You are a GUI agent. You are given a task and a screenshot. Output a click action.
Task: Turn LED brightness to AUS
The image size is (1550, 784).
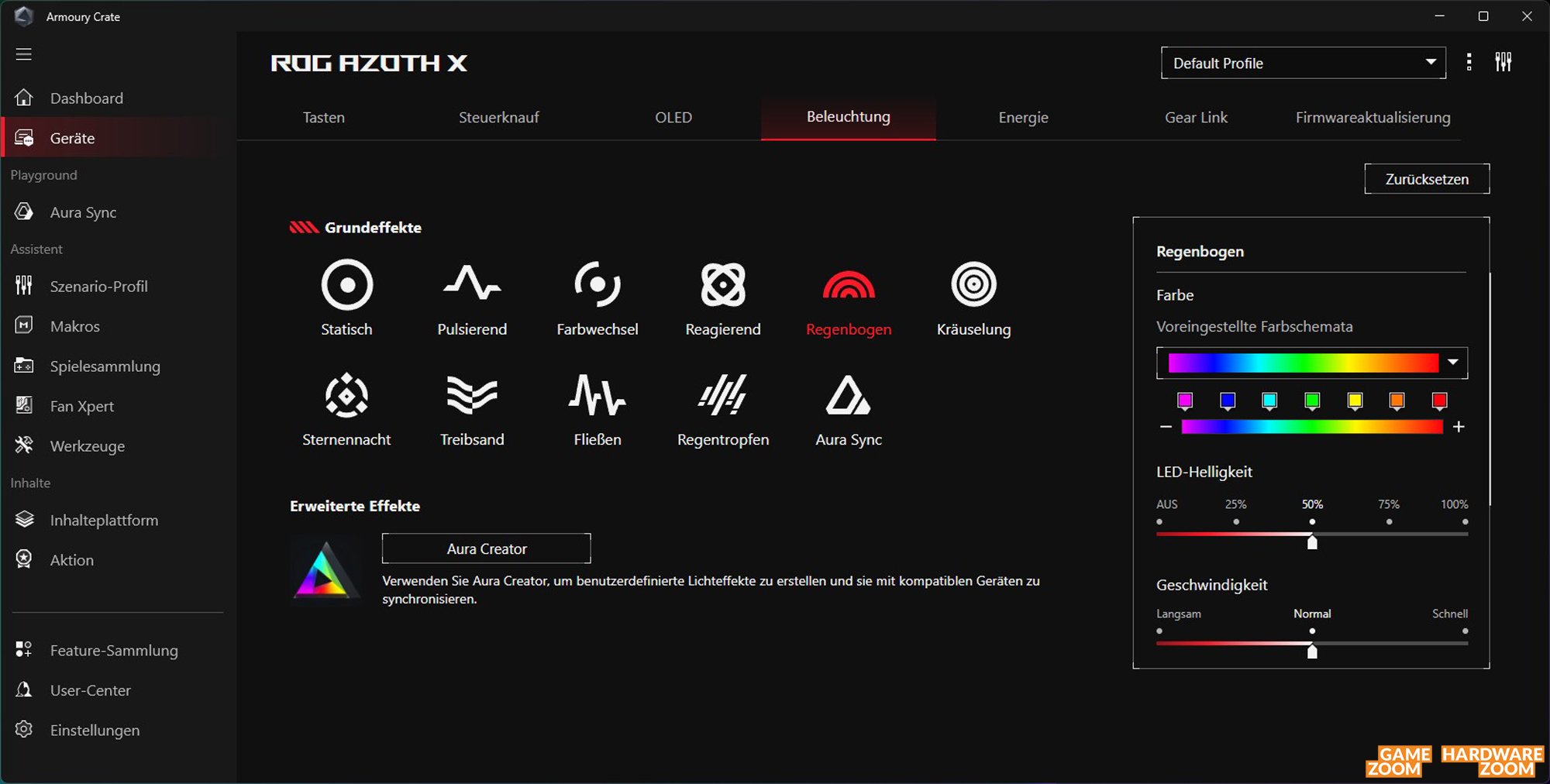(1159, 522)
